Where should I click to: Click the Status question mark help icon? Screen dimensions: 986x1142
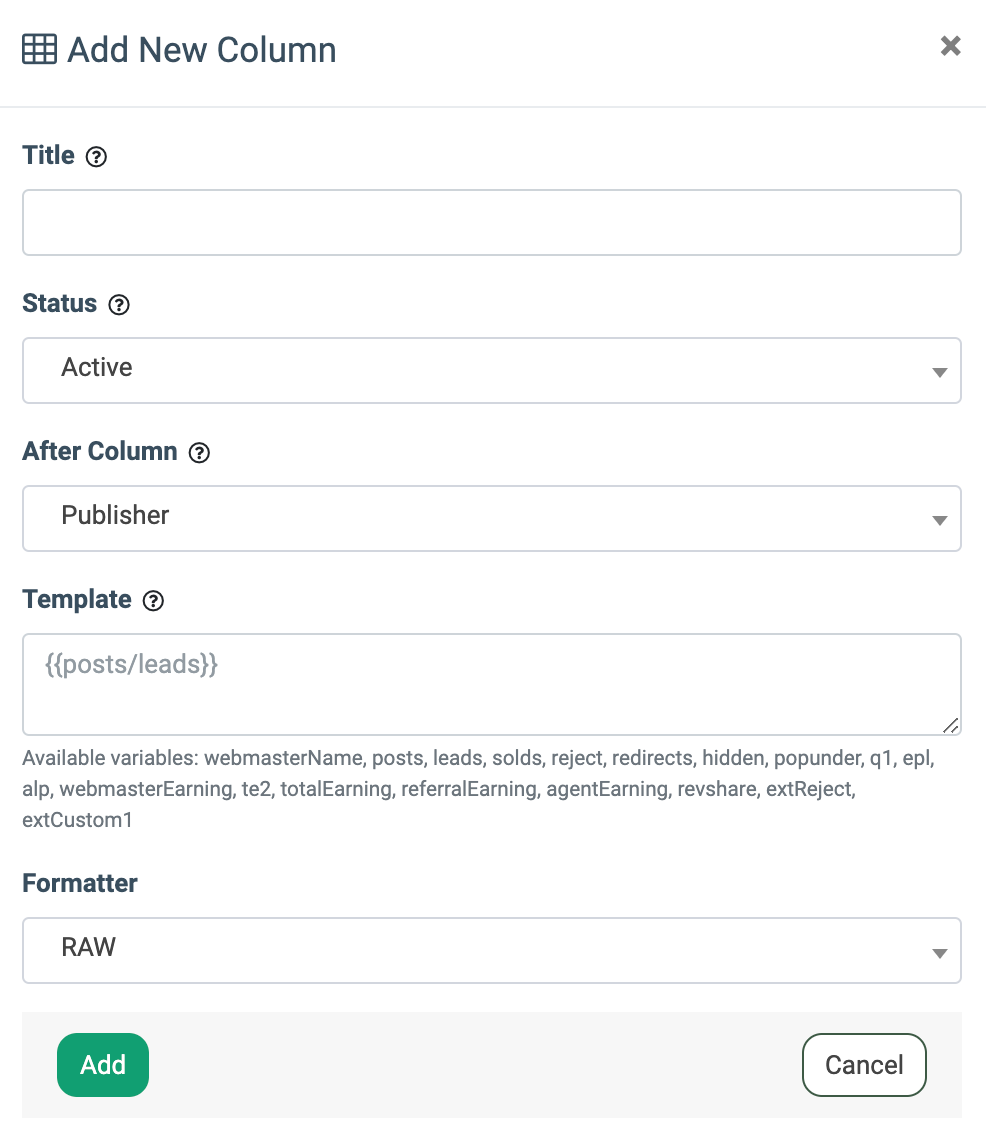pyautogui.click(x=119, y=305)
